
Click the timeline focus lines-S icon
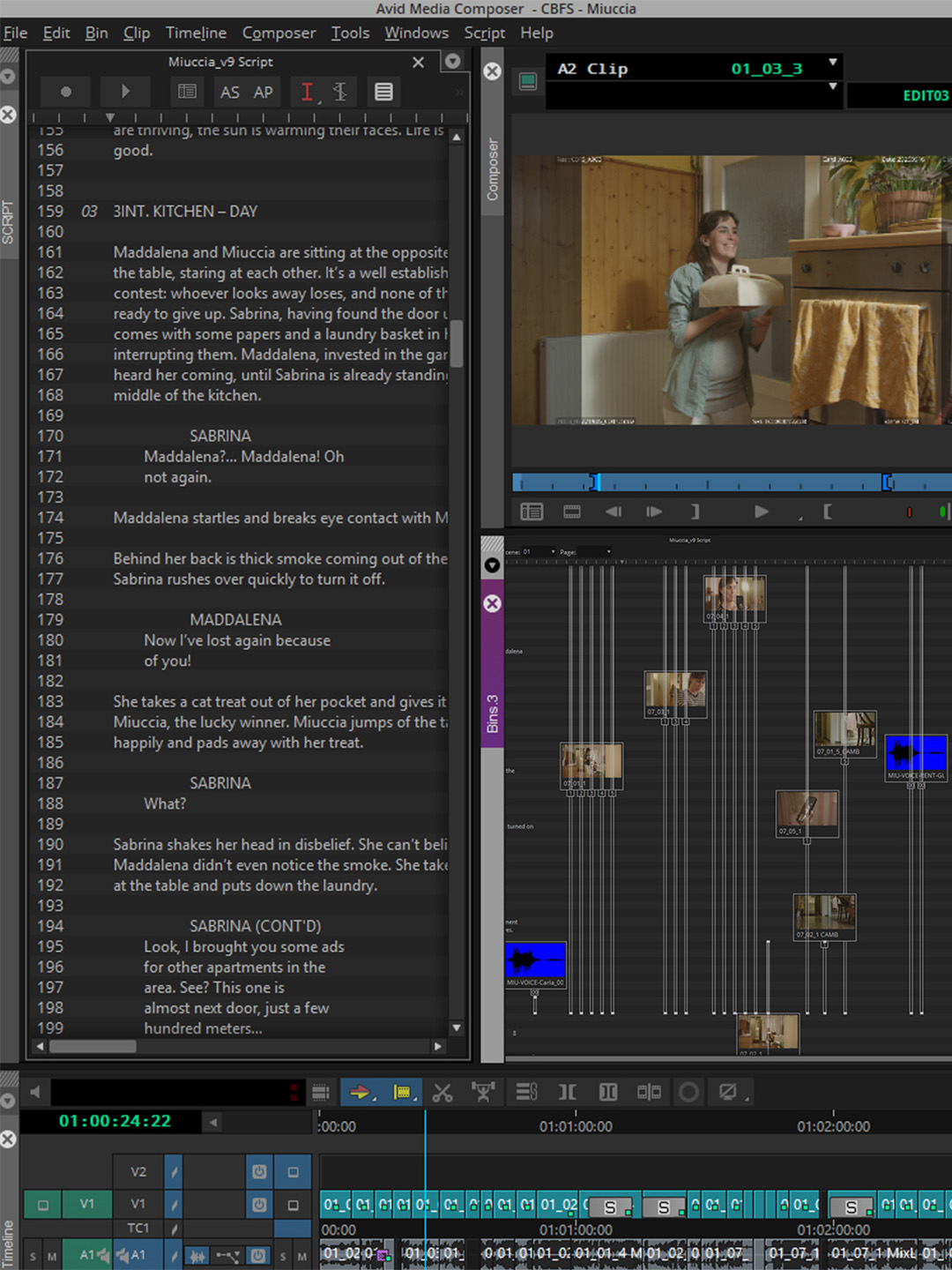click(527, 1093)
